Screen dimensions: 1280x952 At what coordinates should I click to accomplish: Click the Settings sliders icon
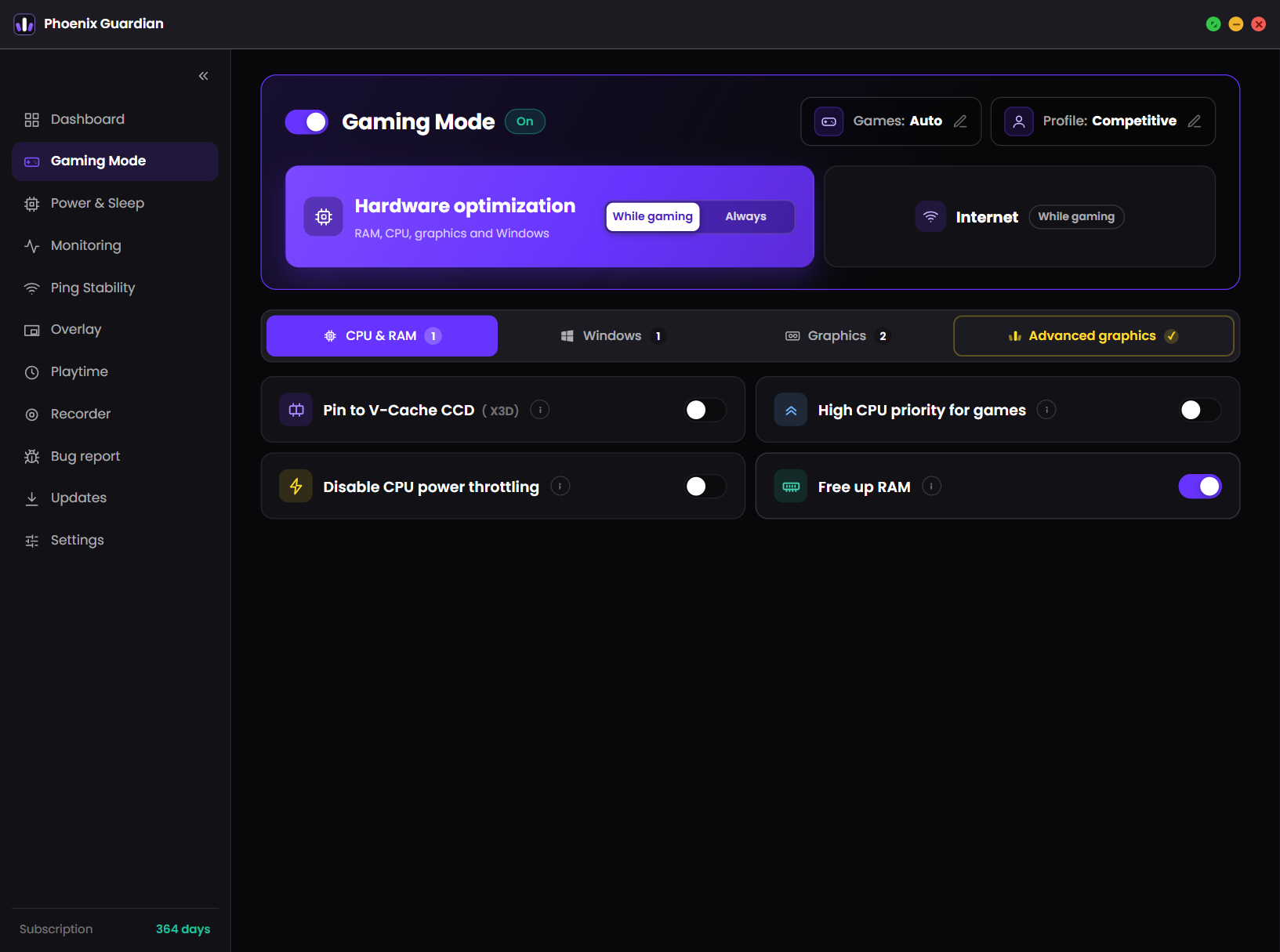click(32, 541)
